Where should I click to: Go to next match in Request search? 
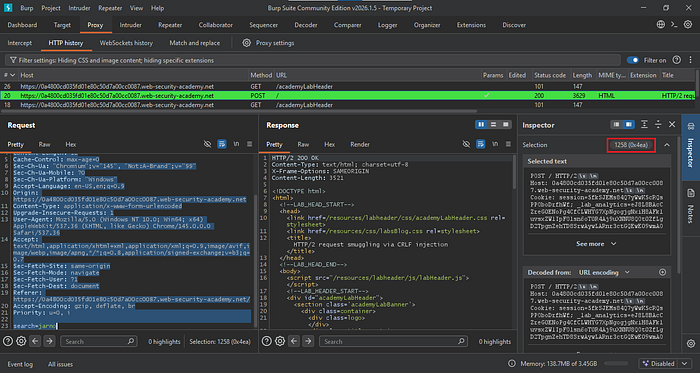point(49,341)
